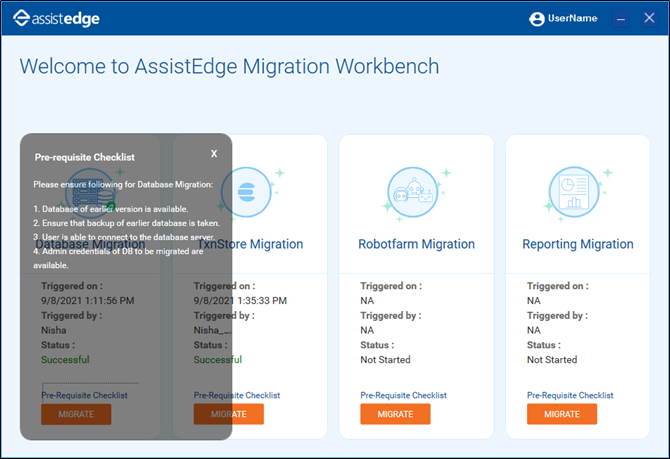The width and height of the screenshot is (670, 459).
Task: View TxnStore Pre-Requisite Checklist link
Action: (237, 395)
